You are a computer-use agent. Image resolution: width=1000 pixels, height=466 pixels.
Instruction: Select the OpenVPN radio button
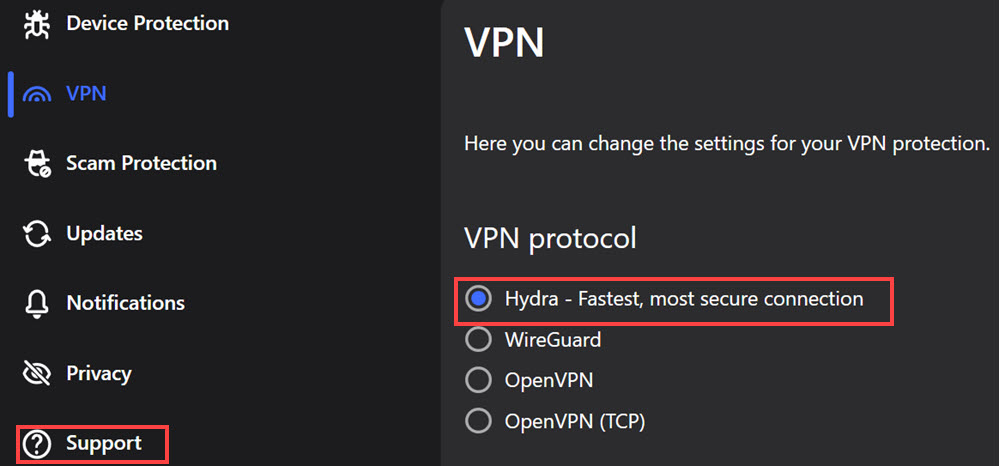click(478, 381)
